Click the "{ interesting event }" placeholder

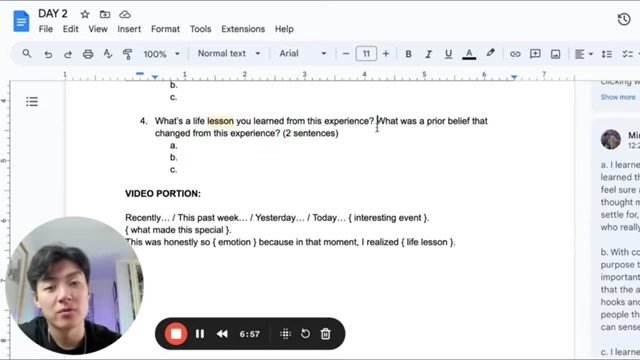pyautogui.click(x=388, y=218)
